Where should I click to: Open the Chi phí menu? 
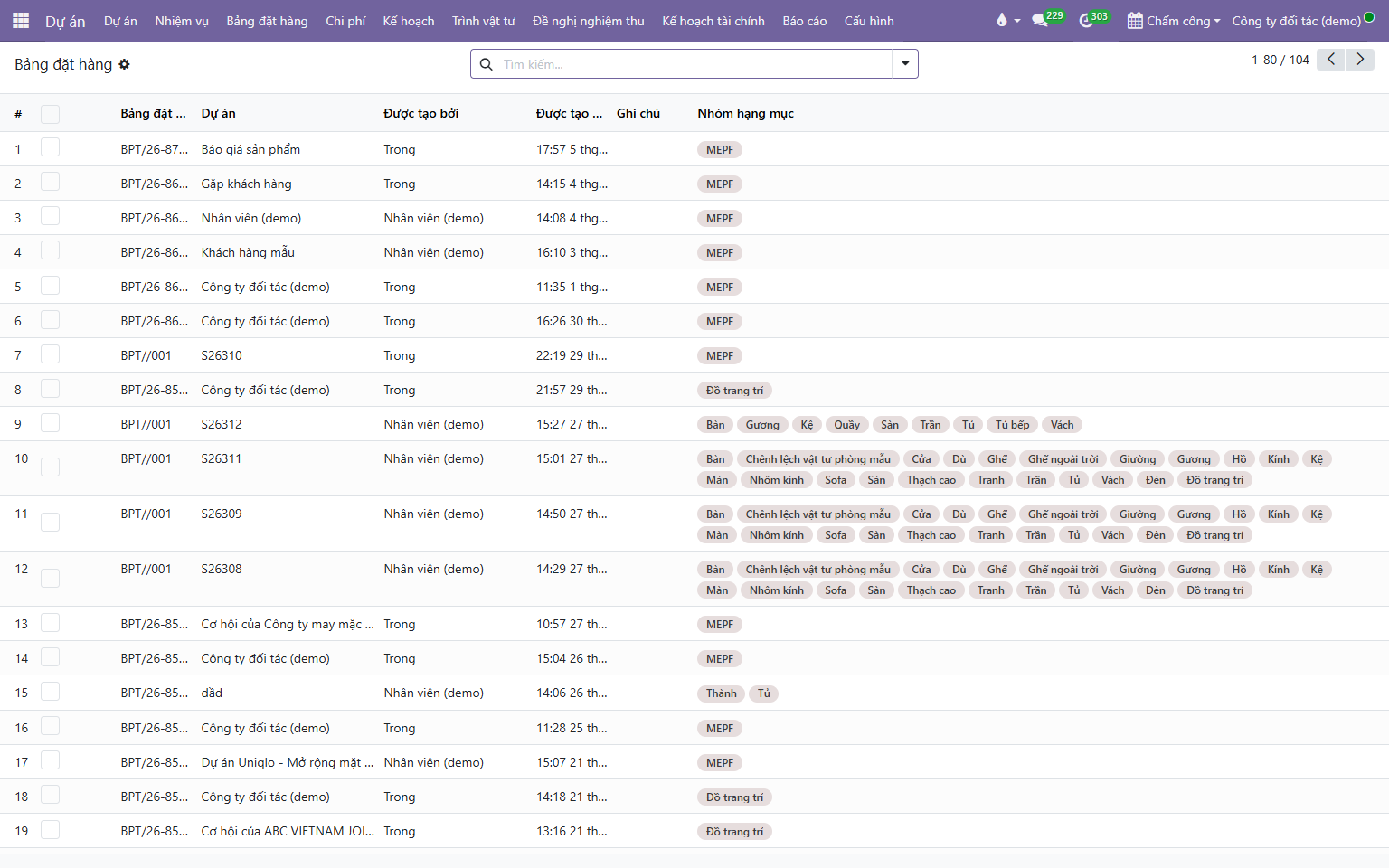(345, 21)
